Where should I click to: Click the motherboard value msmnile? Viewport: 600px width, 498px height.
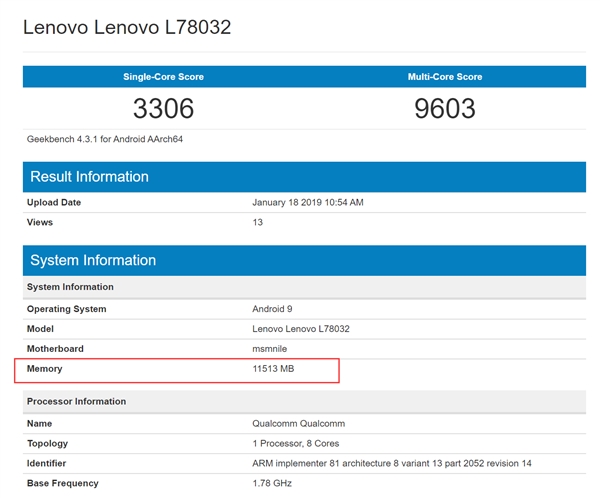tap(269, 349)
